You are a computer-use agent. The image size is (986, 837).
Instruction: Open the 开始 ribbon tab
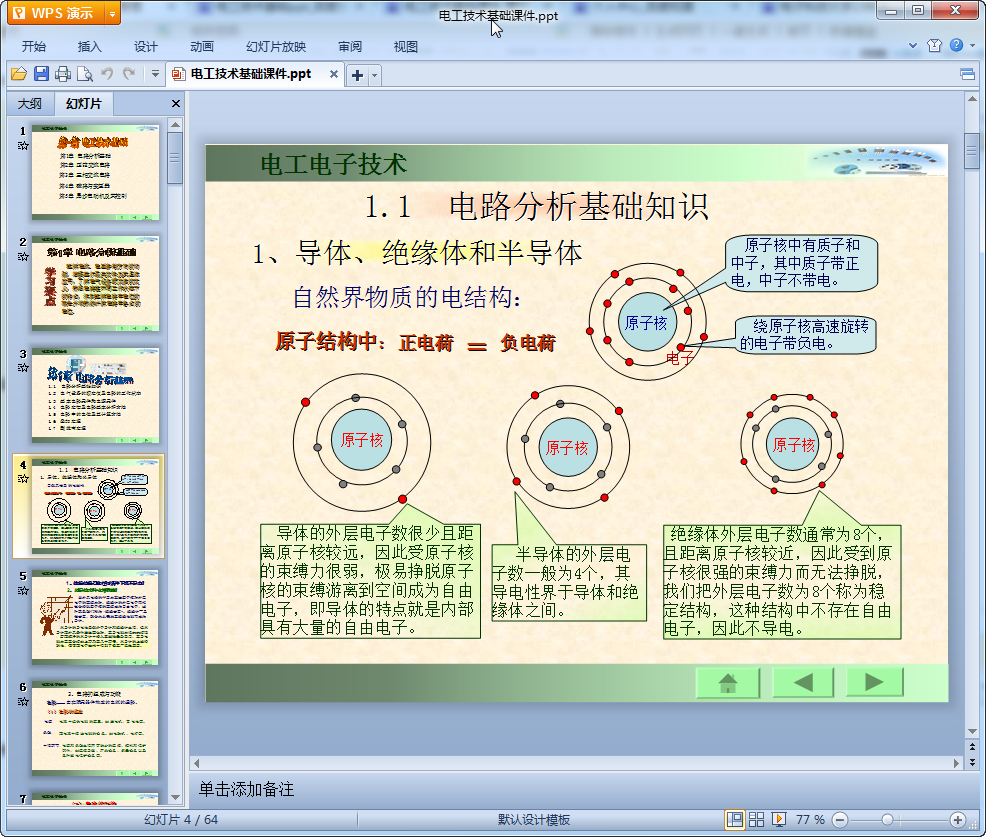pyautogui.click(x=34, y=47)
